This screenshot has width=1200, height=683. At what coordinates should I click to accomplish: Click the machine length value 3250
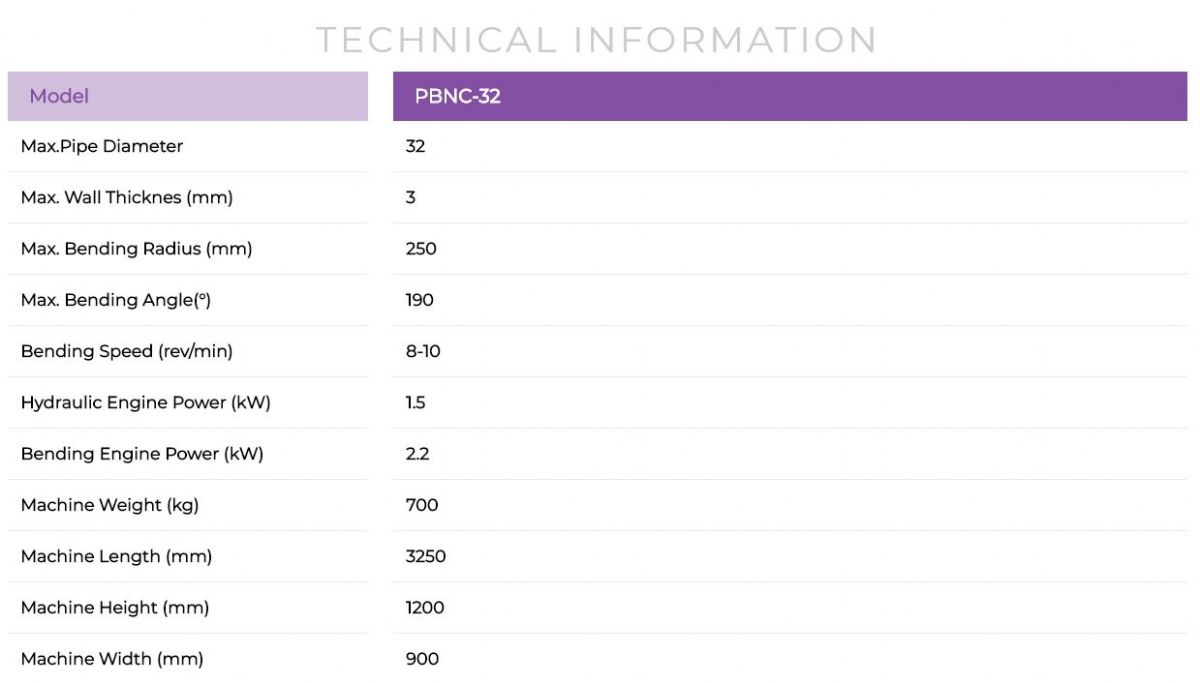tap(426, 556)
